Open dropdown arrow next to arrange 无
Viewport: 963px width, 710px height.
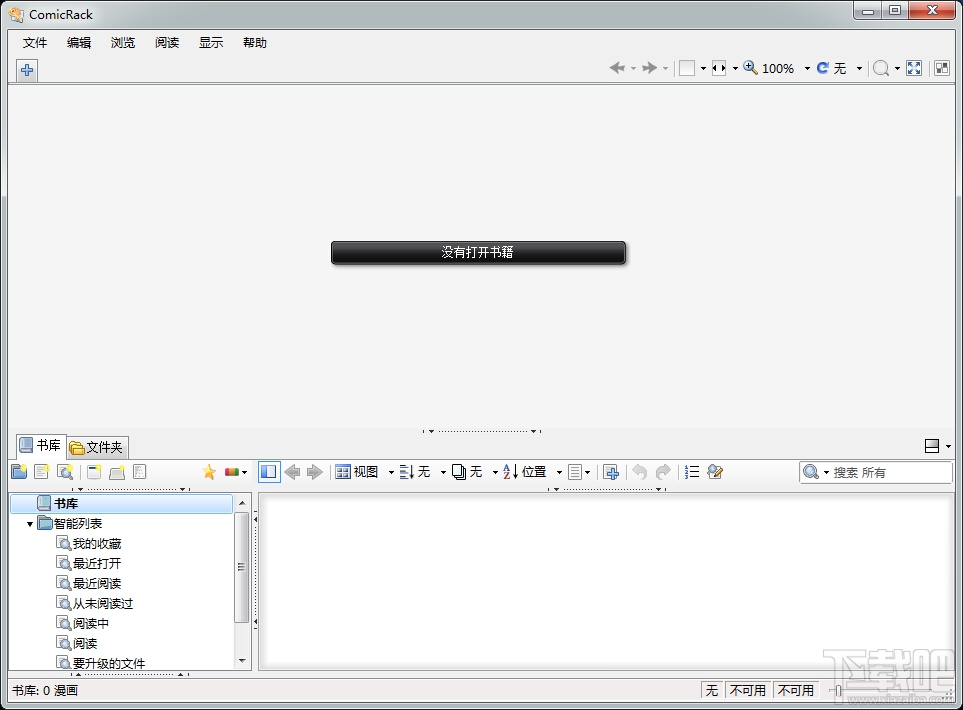pos(443,472)
